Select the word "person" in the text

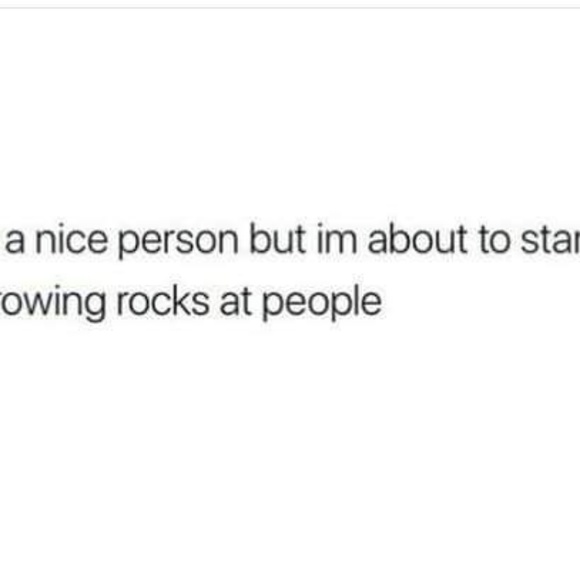178,243
